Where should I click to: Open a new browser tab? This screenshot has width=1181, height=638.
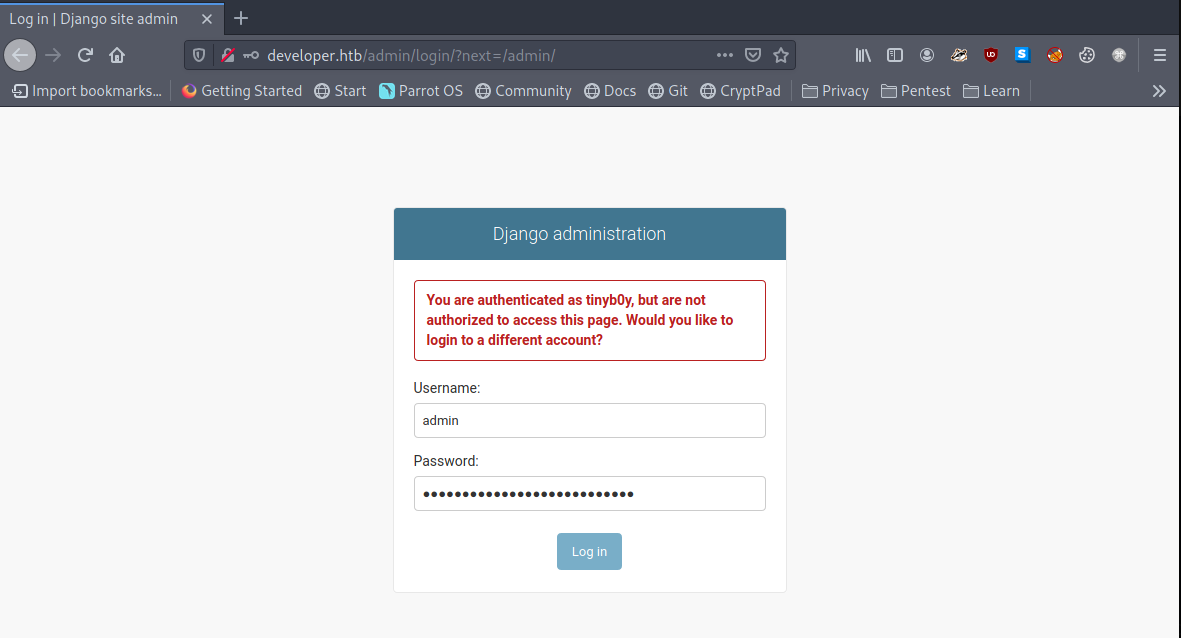pyautogui.click(x=241, y=18)
